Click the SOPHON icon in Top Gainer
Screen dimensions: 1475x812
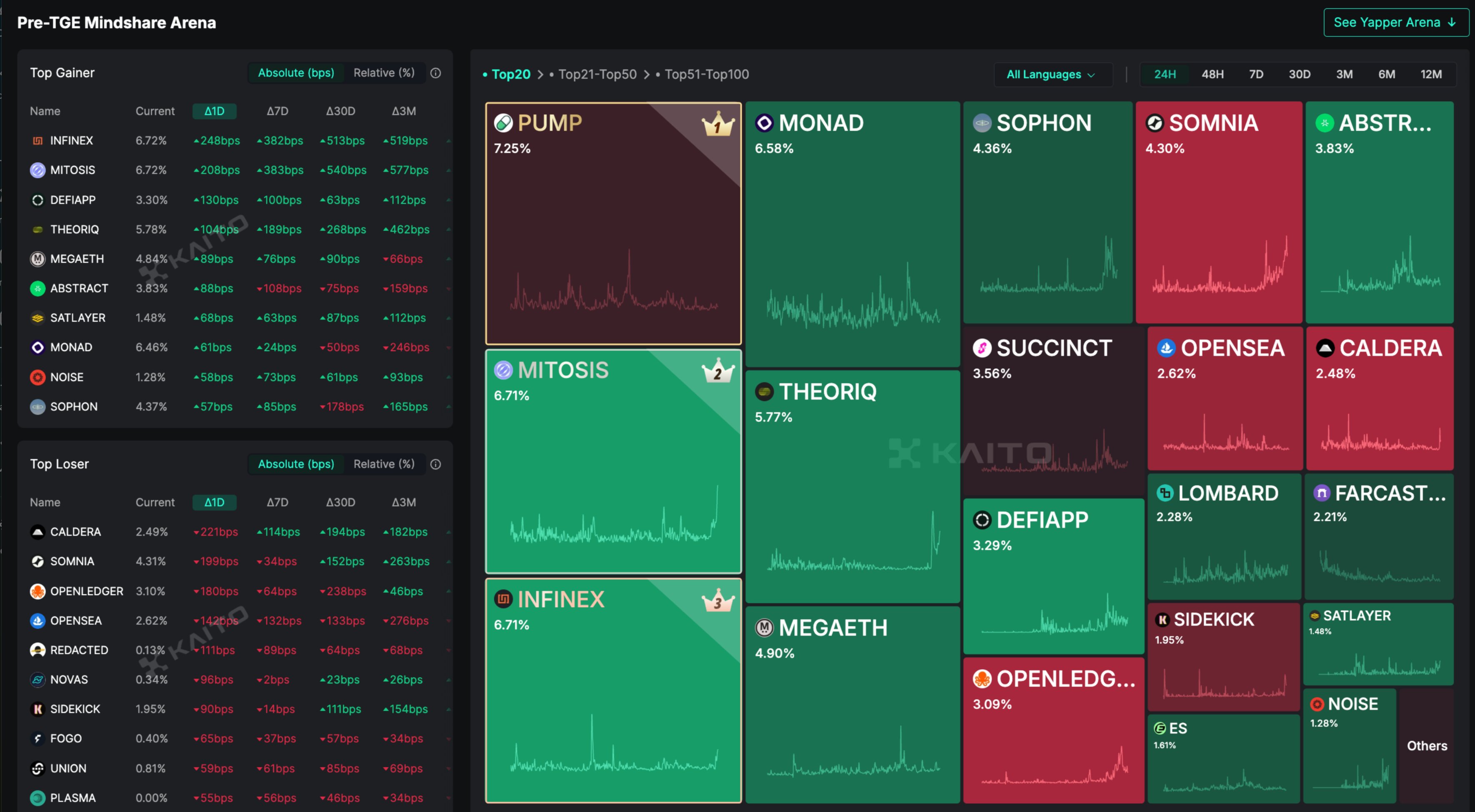[38, 407]
